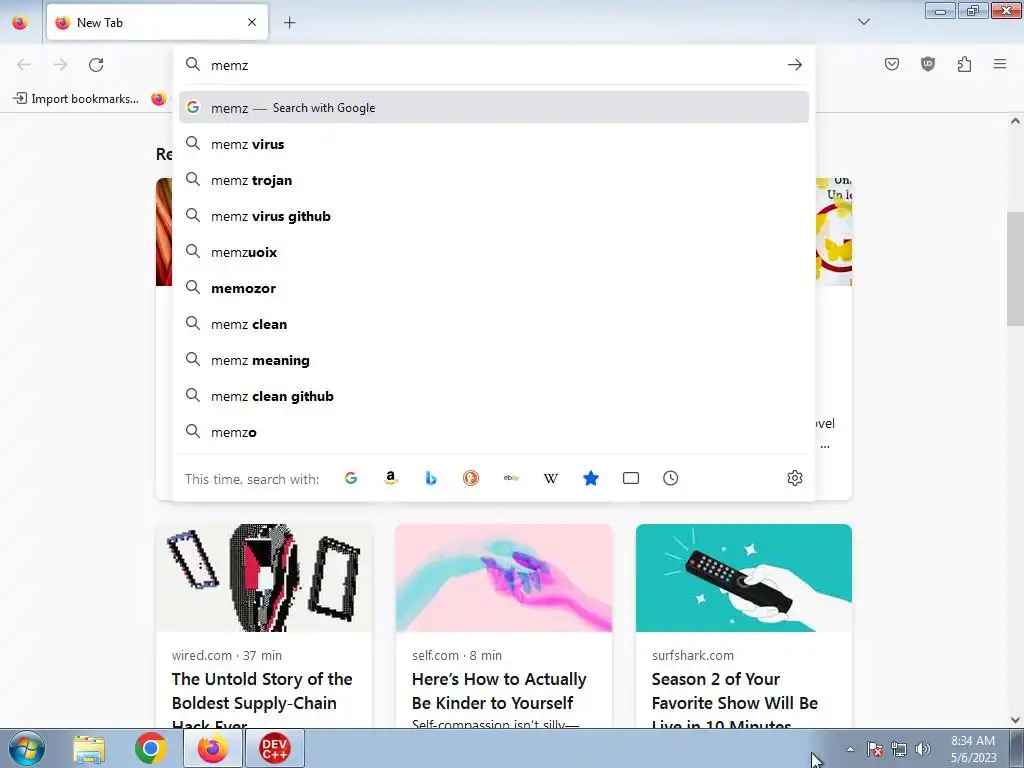Click the Firefox taskbar button
The width and height of the screenshot is (1024, 768).
tap(213, 748)
